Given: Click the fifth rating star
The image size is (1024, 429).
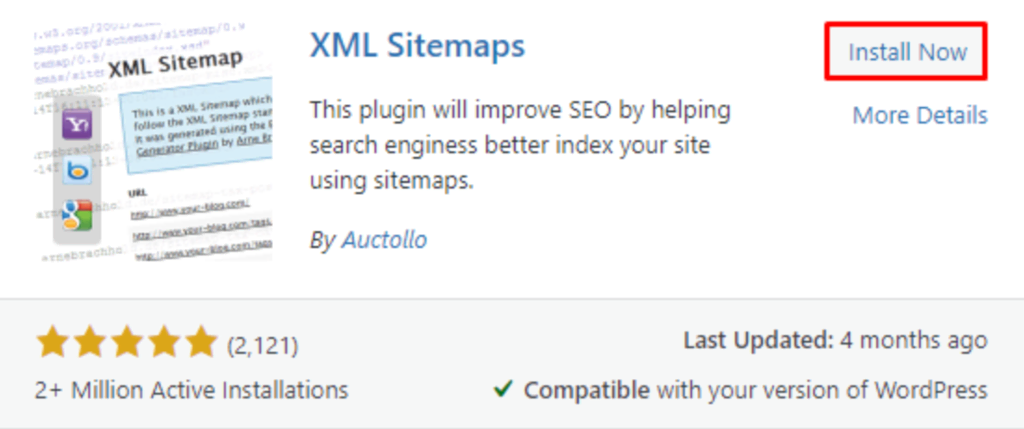Looking at the screenshot, I should [x=200, y=342].
